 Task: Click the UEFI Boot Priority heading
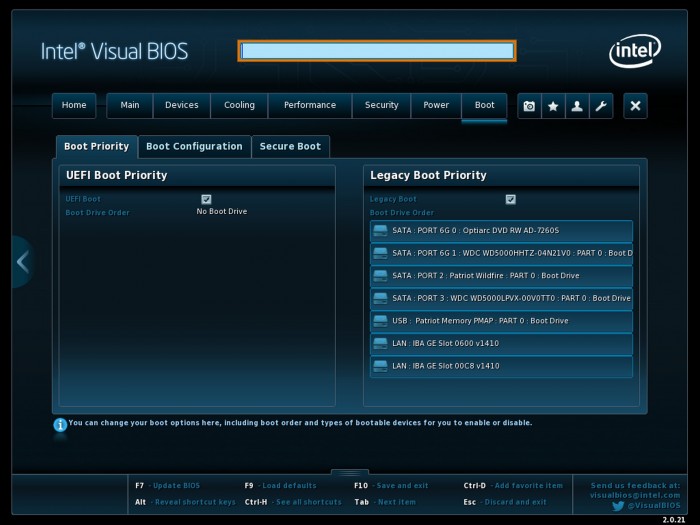(117, 175)
